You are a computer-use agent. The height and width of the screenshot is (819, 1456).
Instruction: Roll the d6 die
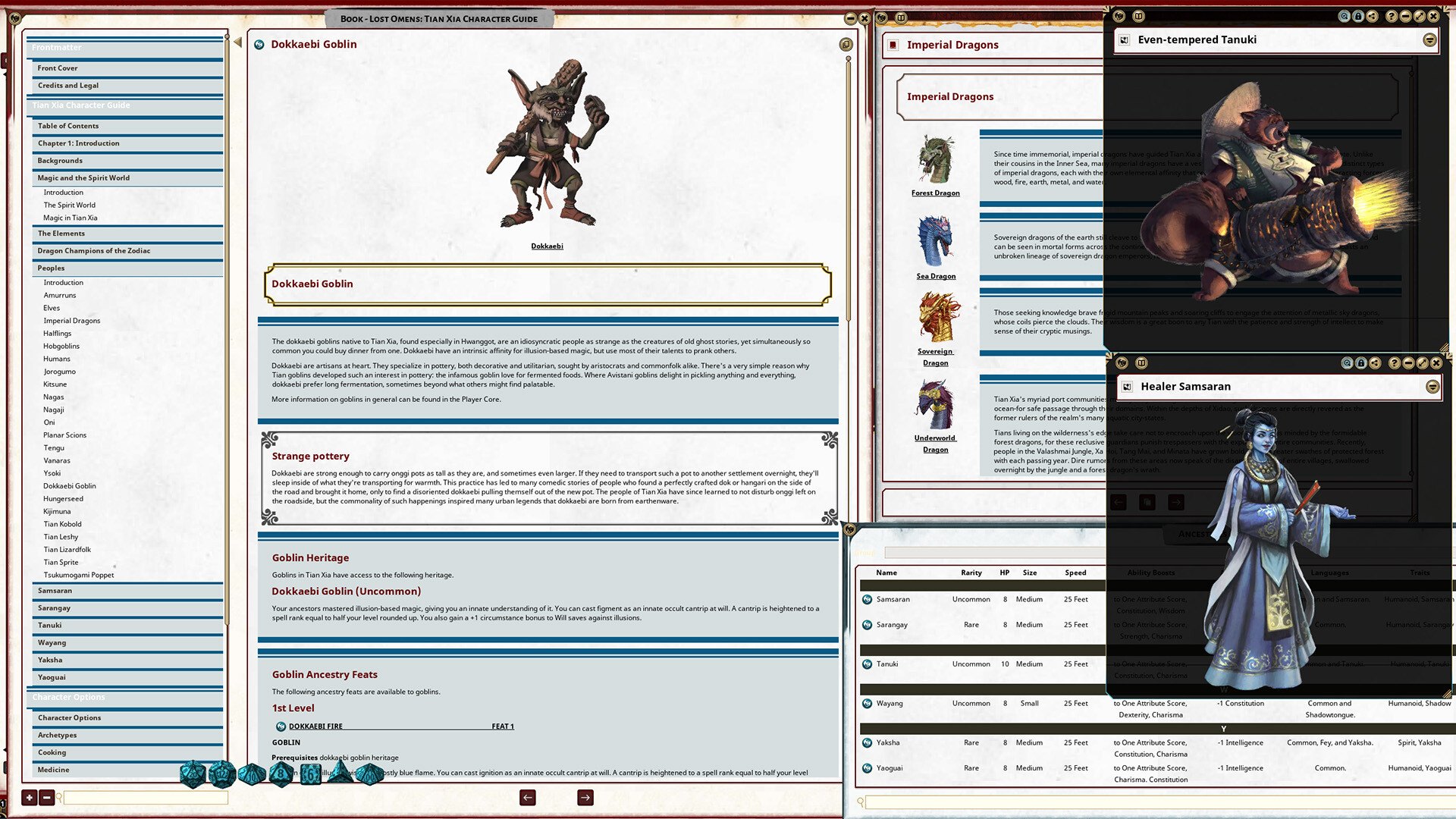(x=310, y=775)
